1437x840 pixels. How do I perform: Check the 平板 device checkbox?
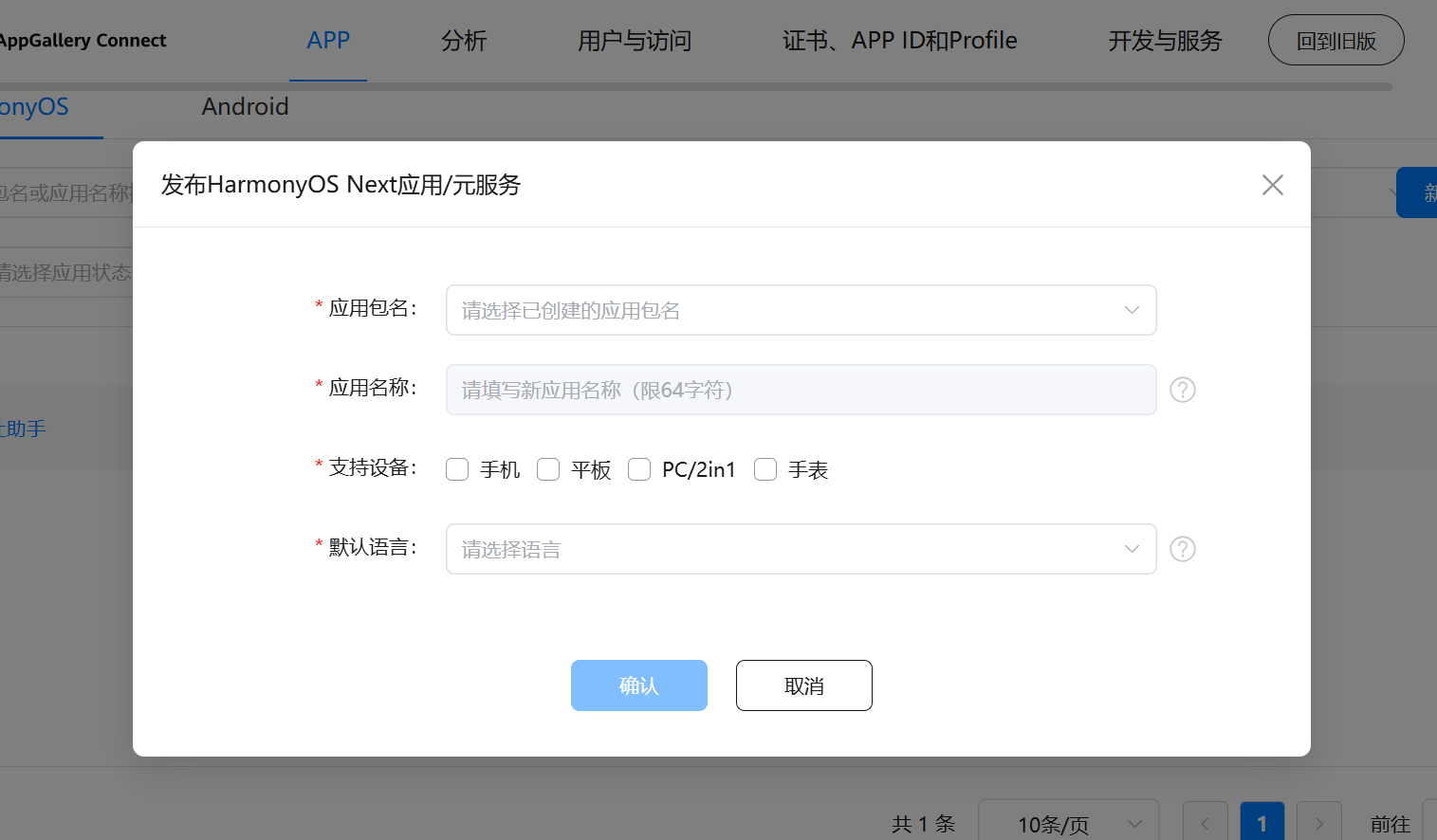[548, 469]
